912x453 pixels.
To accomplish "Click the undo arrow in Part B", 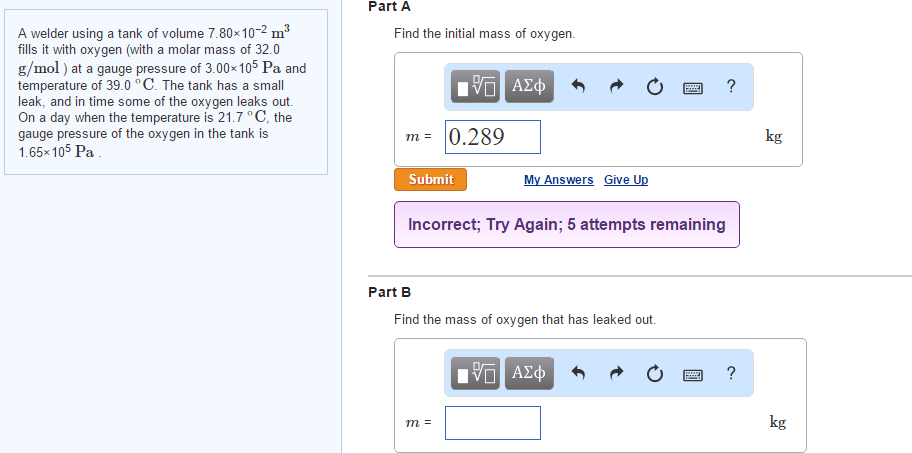I will point(578,373).
